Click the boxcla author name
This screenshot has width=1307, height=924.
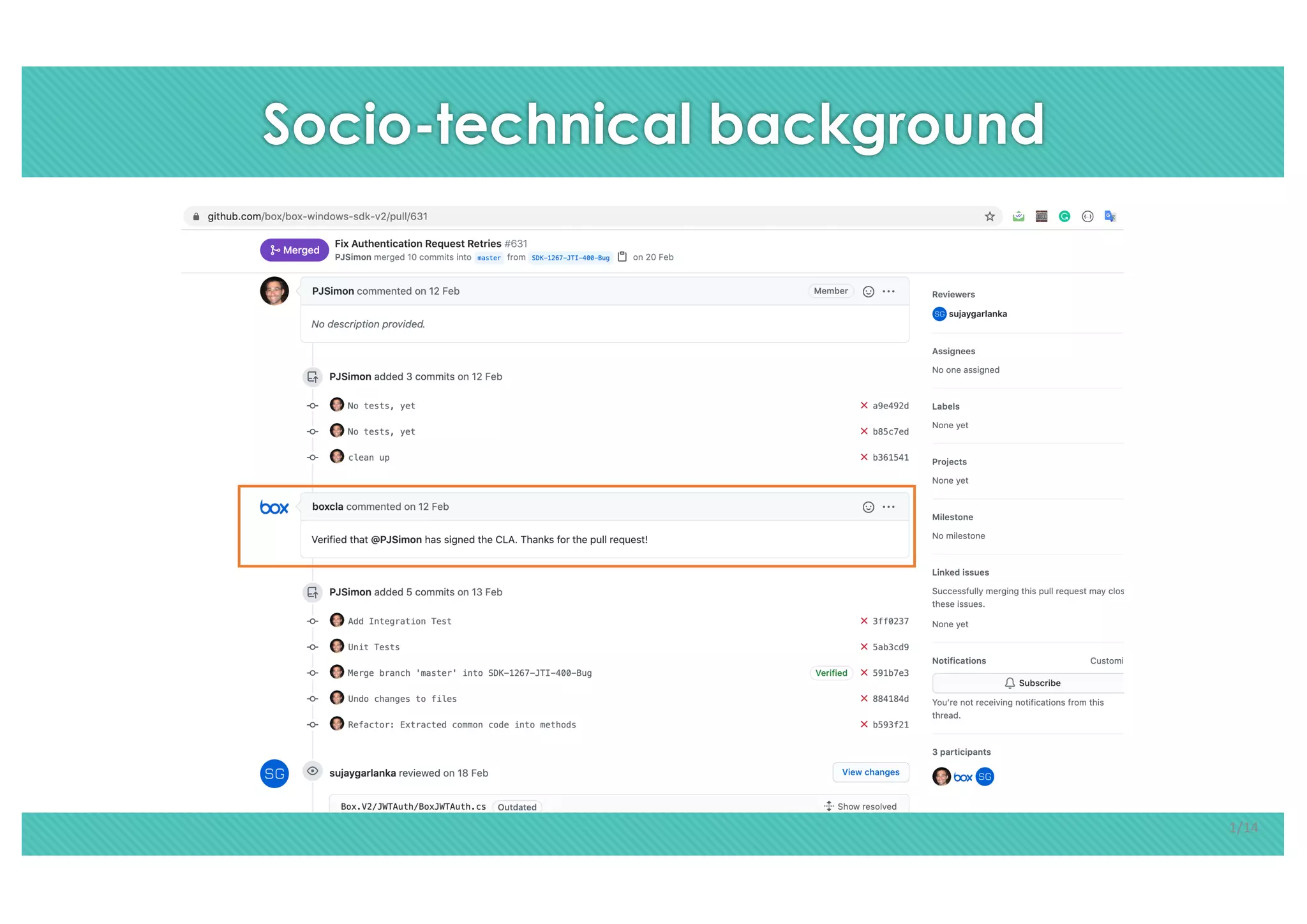coord(327,507)
